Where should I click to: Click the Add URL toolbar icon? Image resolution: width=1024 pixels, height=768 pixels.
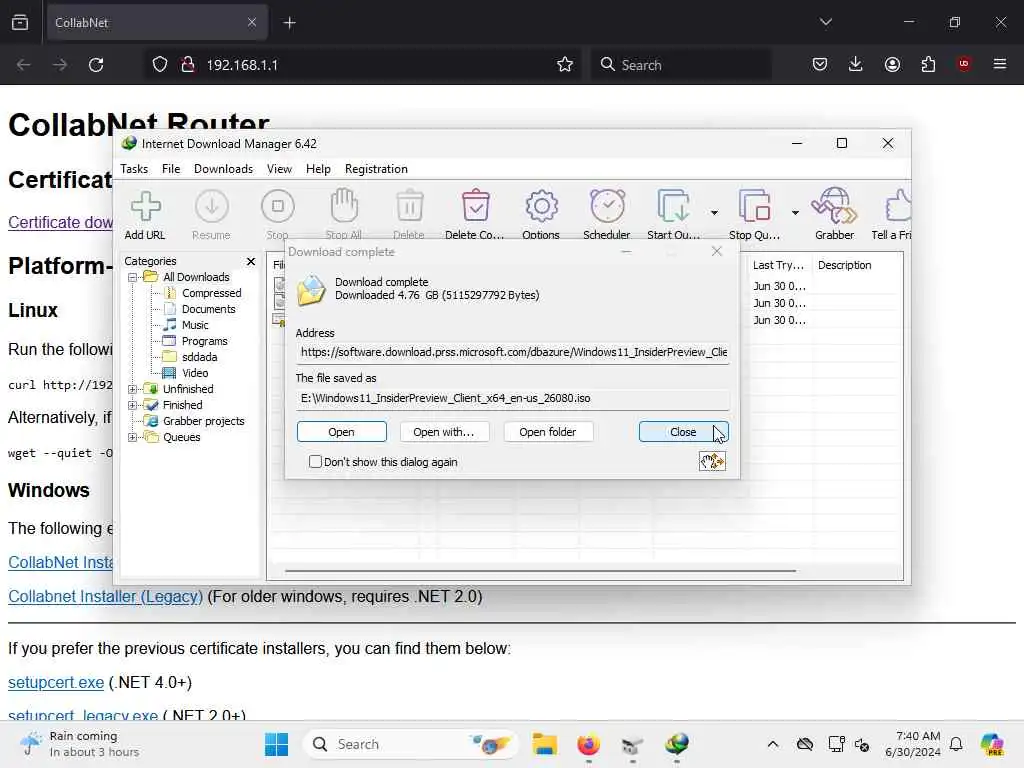pyautogui.click(x=145, y=214)
